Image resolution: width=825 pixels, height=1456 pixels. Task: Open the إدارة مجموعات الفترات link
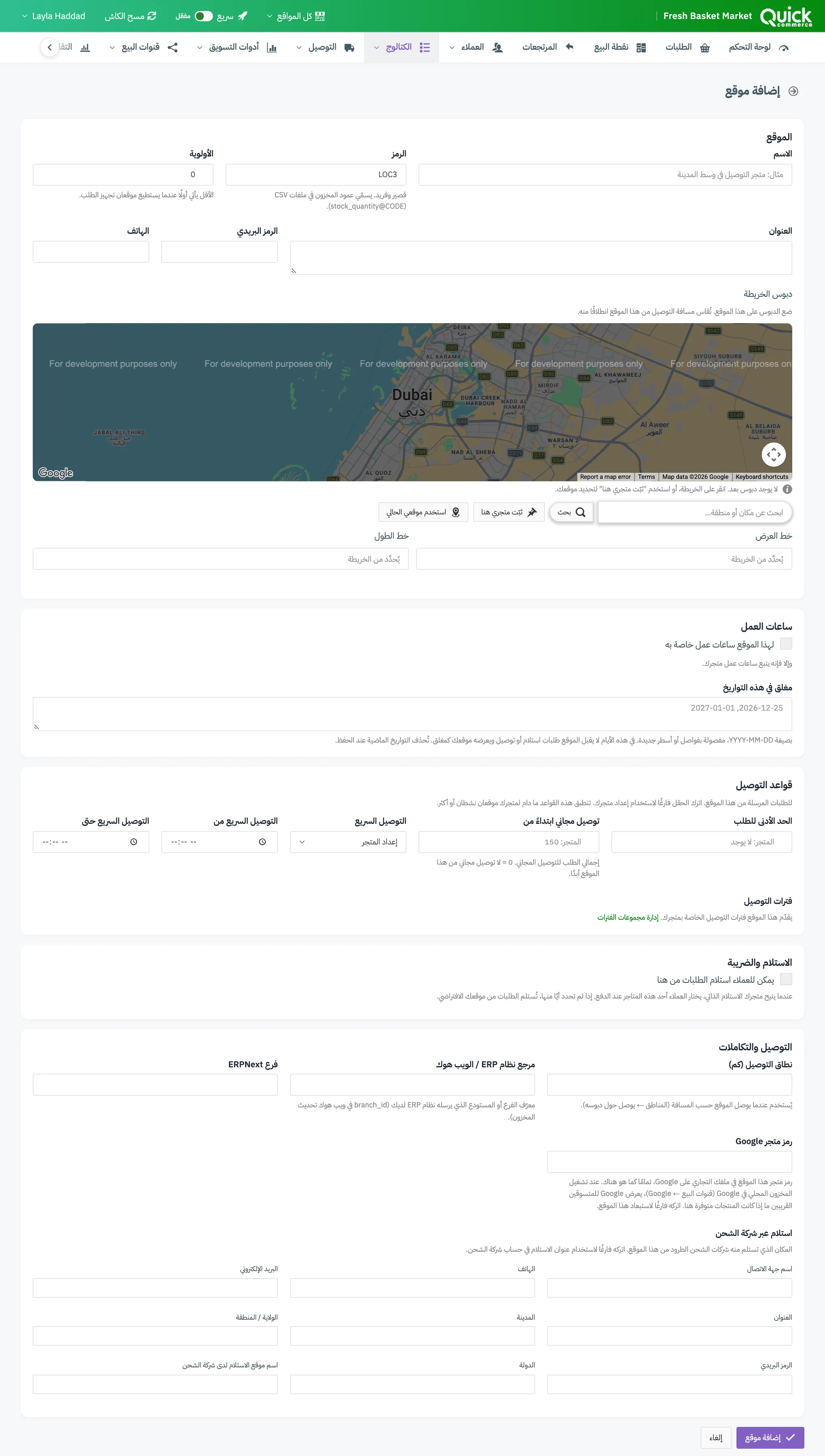(x=628, y=917)
